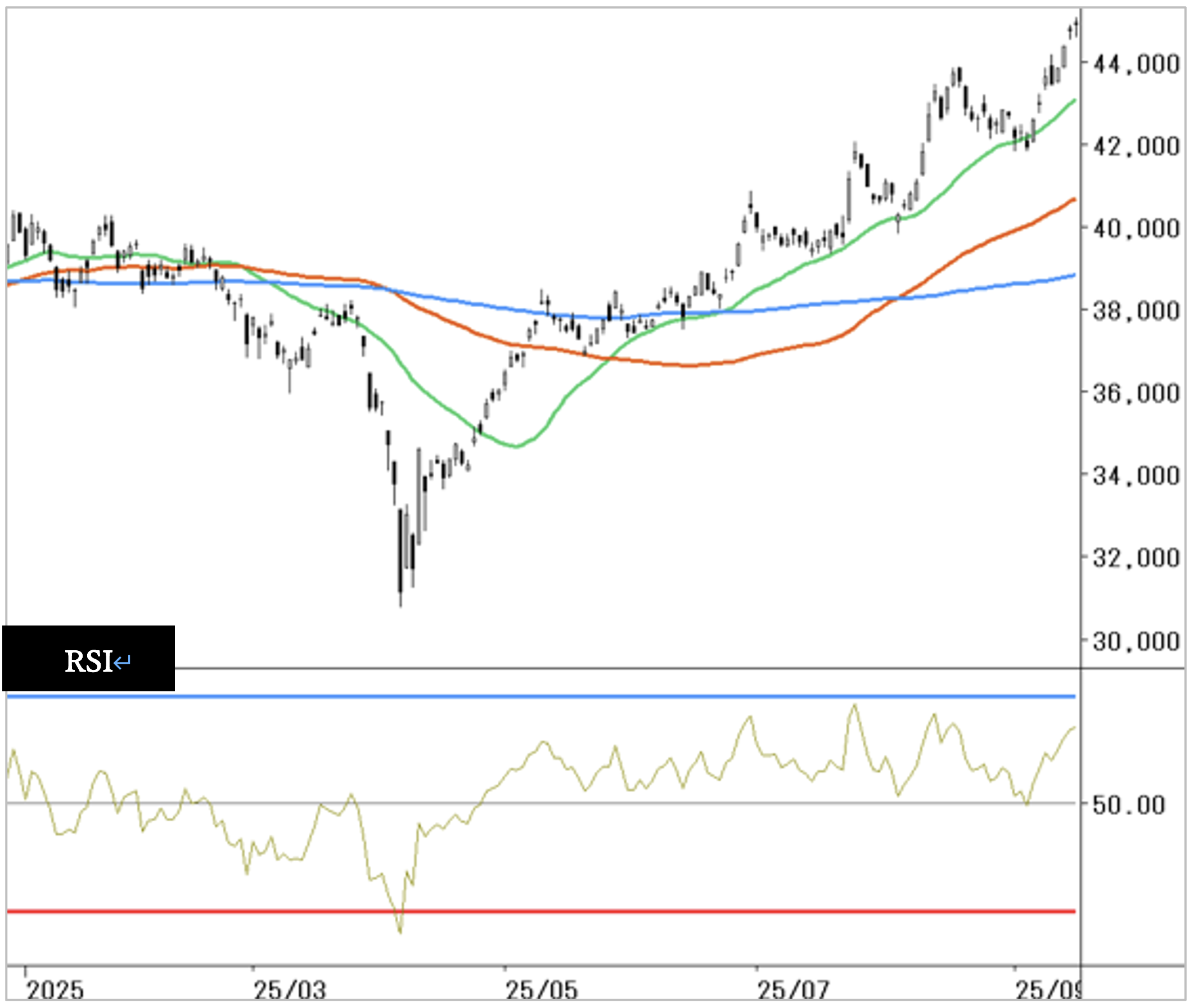The width and height of the screenshot is (1189, 1008).
Task: Click the 25/09 date axis label
Action: tap(1048, 991)
